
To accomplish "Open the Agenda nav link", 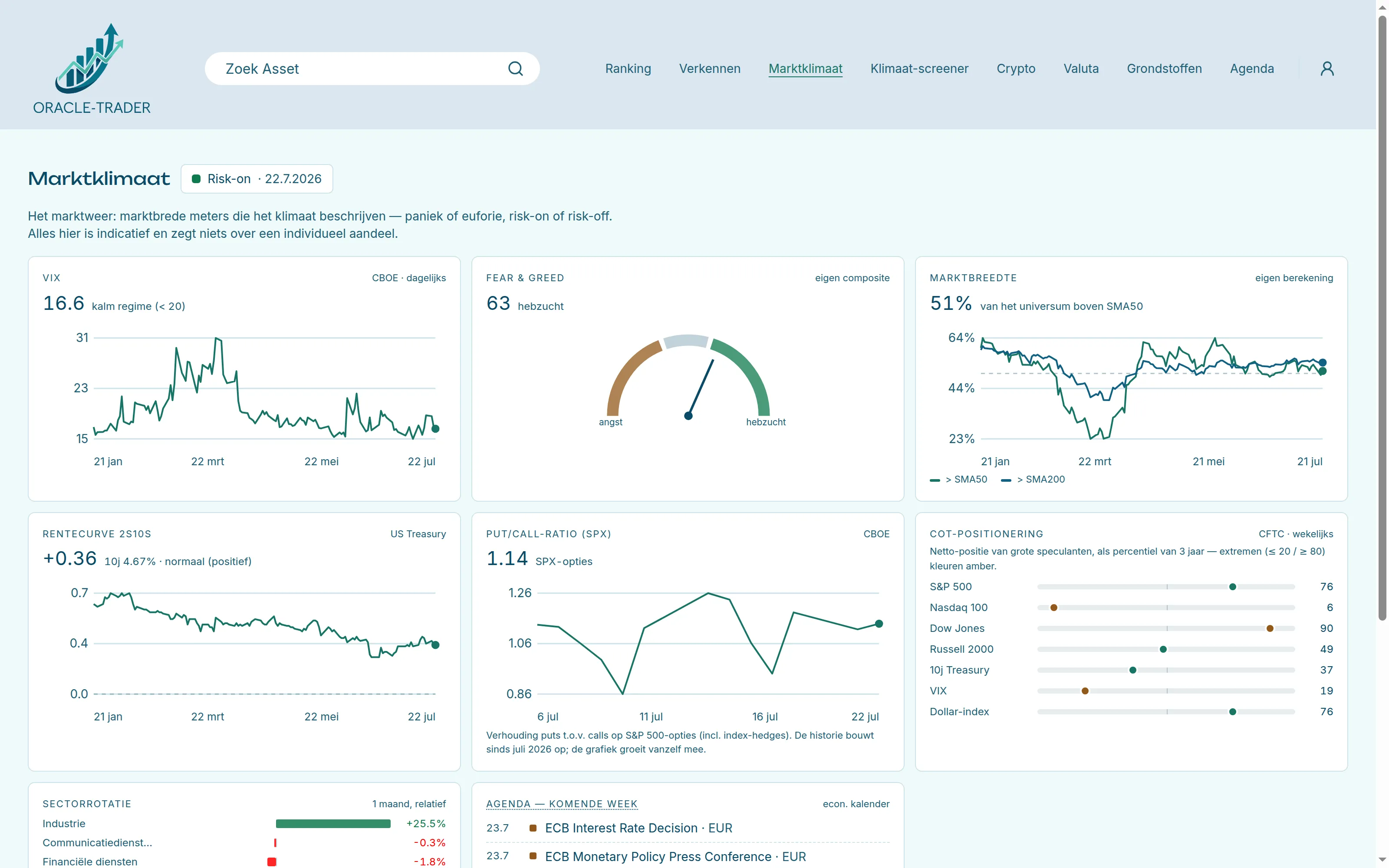I will click(x=1252, y=69).
